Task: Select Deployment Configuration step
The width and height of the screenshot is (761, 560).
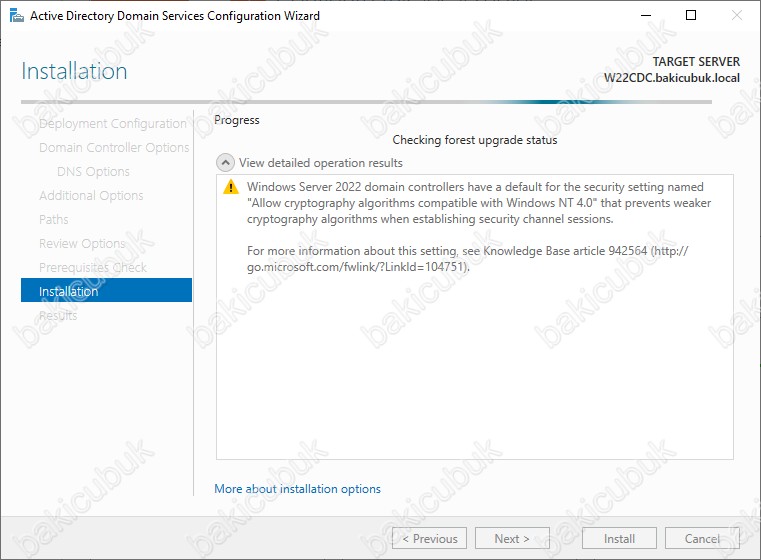Action: click(x=112, y=124)
